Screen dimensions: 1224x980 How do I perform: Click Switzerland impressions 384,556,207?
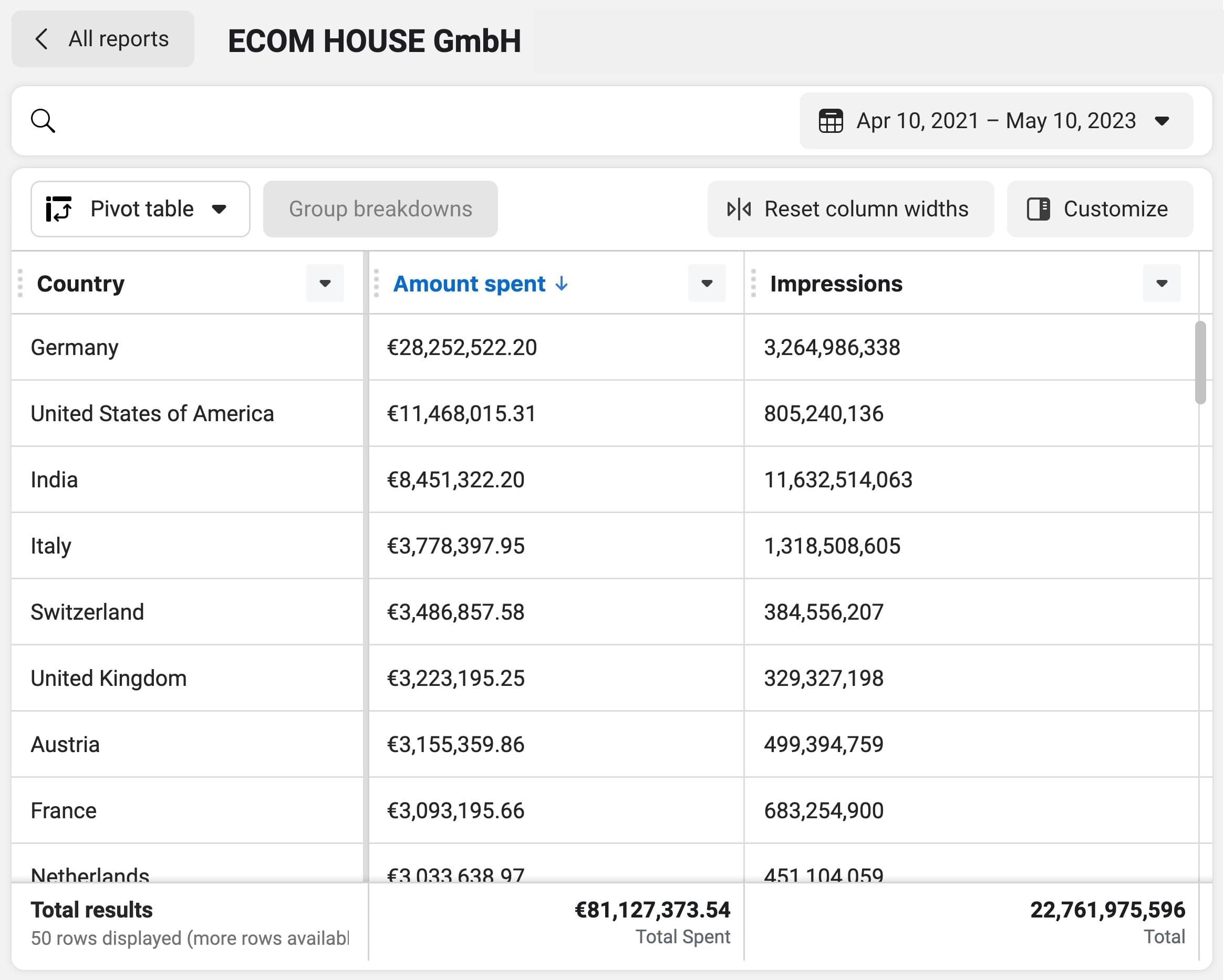[824, 612]
